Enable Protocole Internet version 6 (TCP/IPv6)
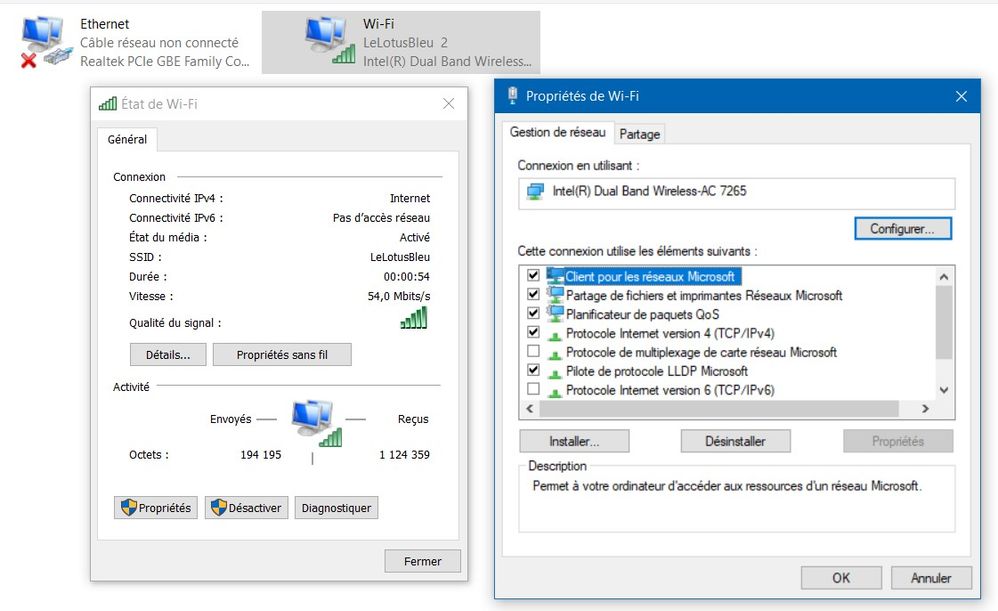The height and width of the screenshot is (611, 998). point(533,390)
